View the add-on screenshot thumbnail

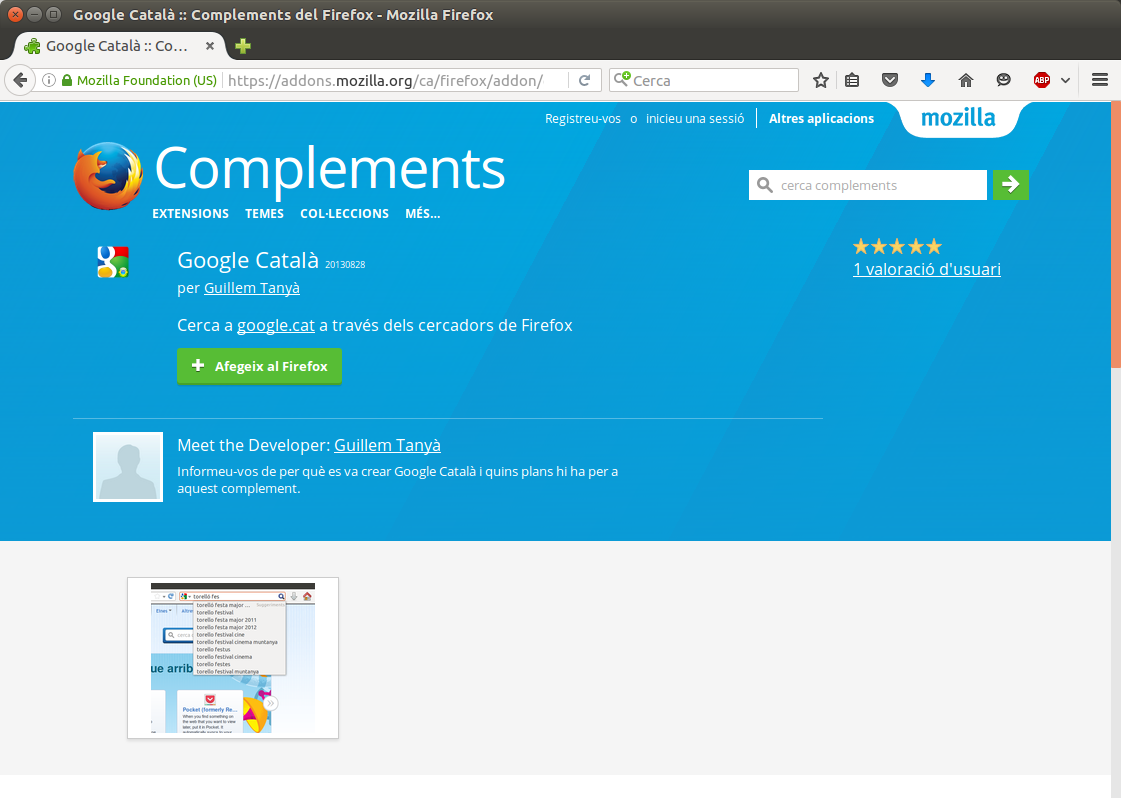(x=232, y=658)
